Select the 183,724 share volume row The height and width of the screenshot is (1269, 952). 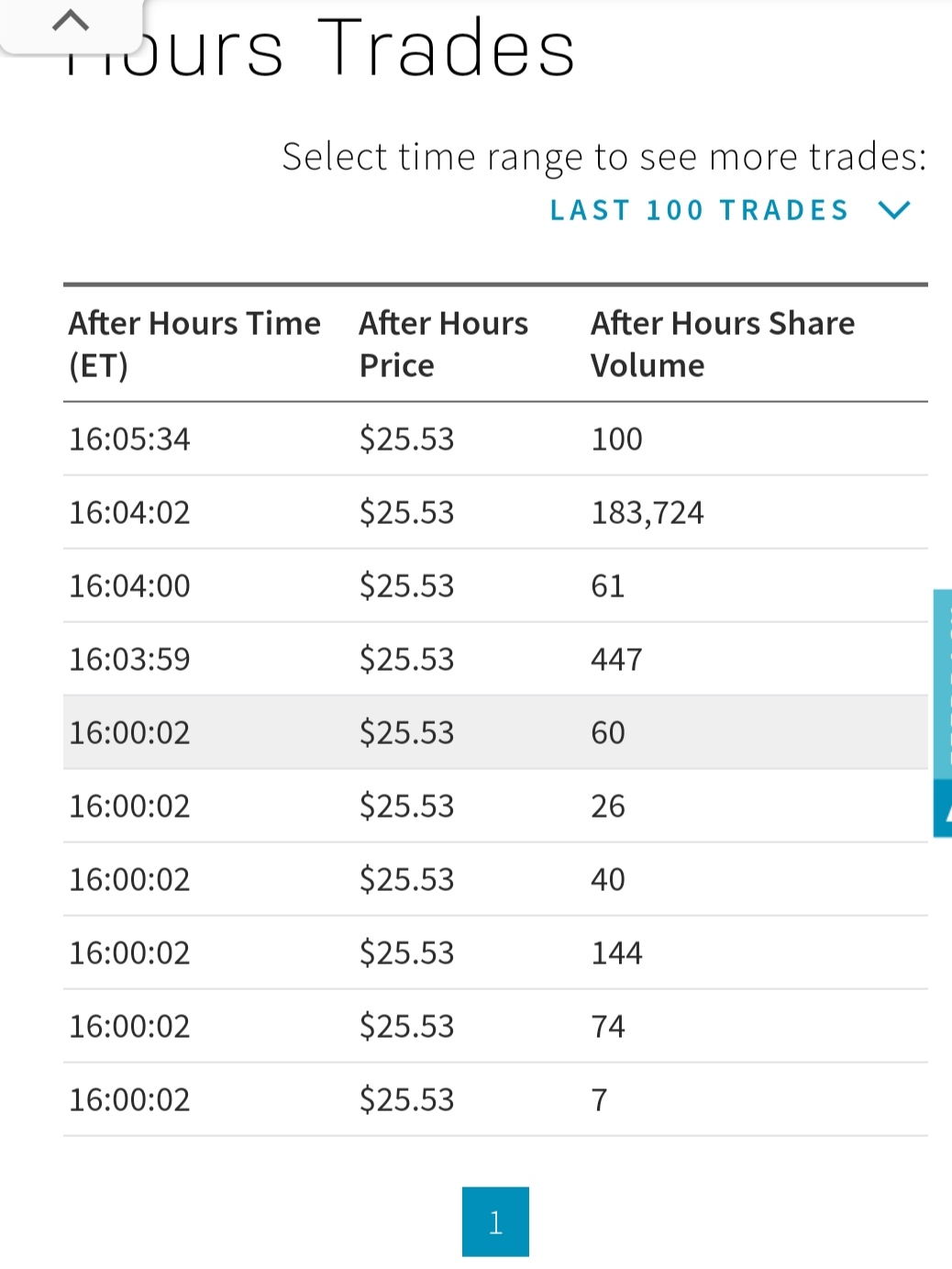[495, 512]
